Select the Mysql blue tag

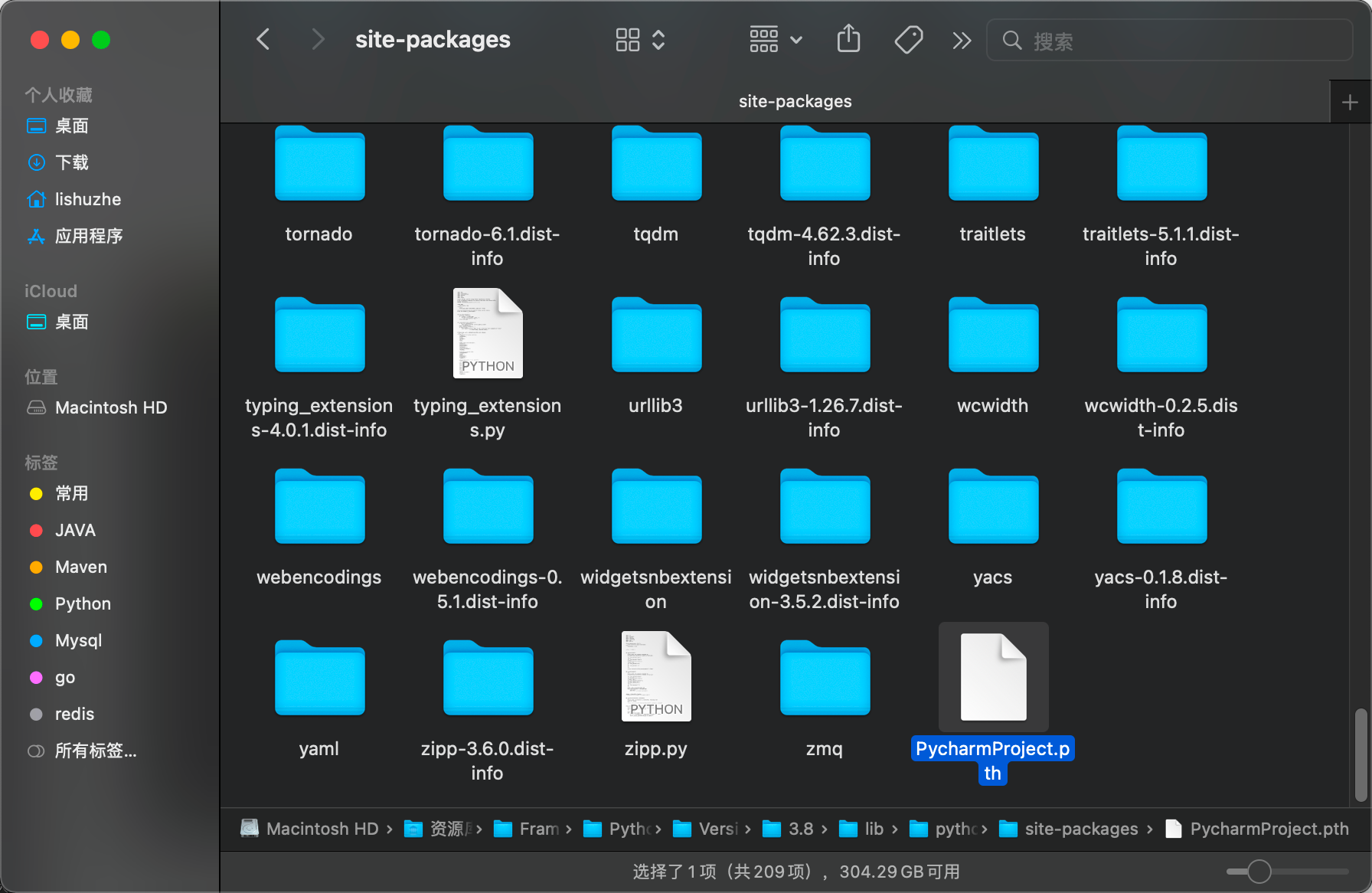point(78,640)
